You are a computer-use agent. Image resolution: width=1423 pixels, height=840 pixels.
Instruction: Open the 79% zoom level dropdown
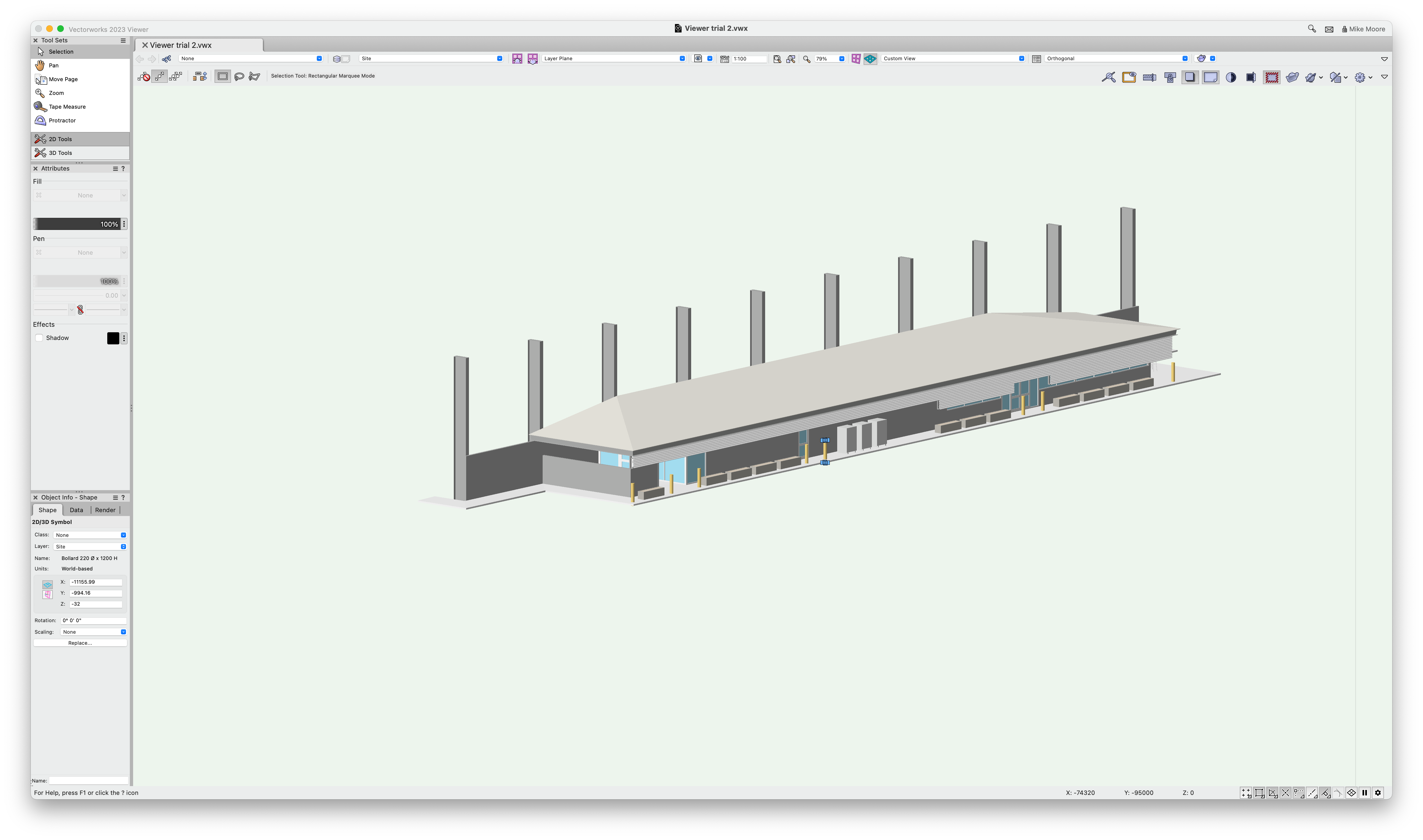pyautogui.click(x=829, y=59)
